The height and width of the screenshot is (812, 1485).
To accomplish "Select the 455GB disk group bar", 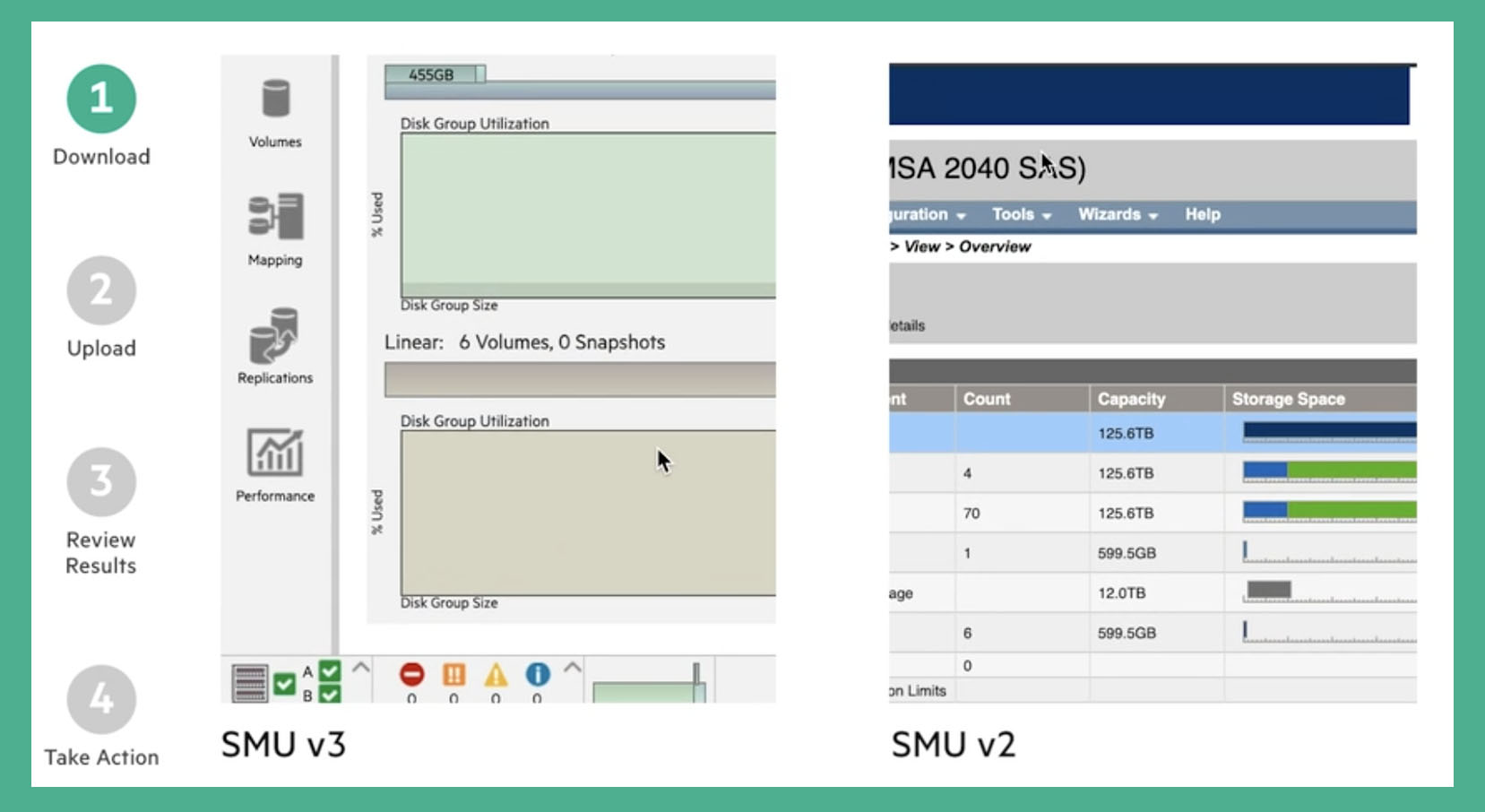I will [436, 74].
